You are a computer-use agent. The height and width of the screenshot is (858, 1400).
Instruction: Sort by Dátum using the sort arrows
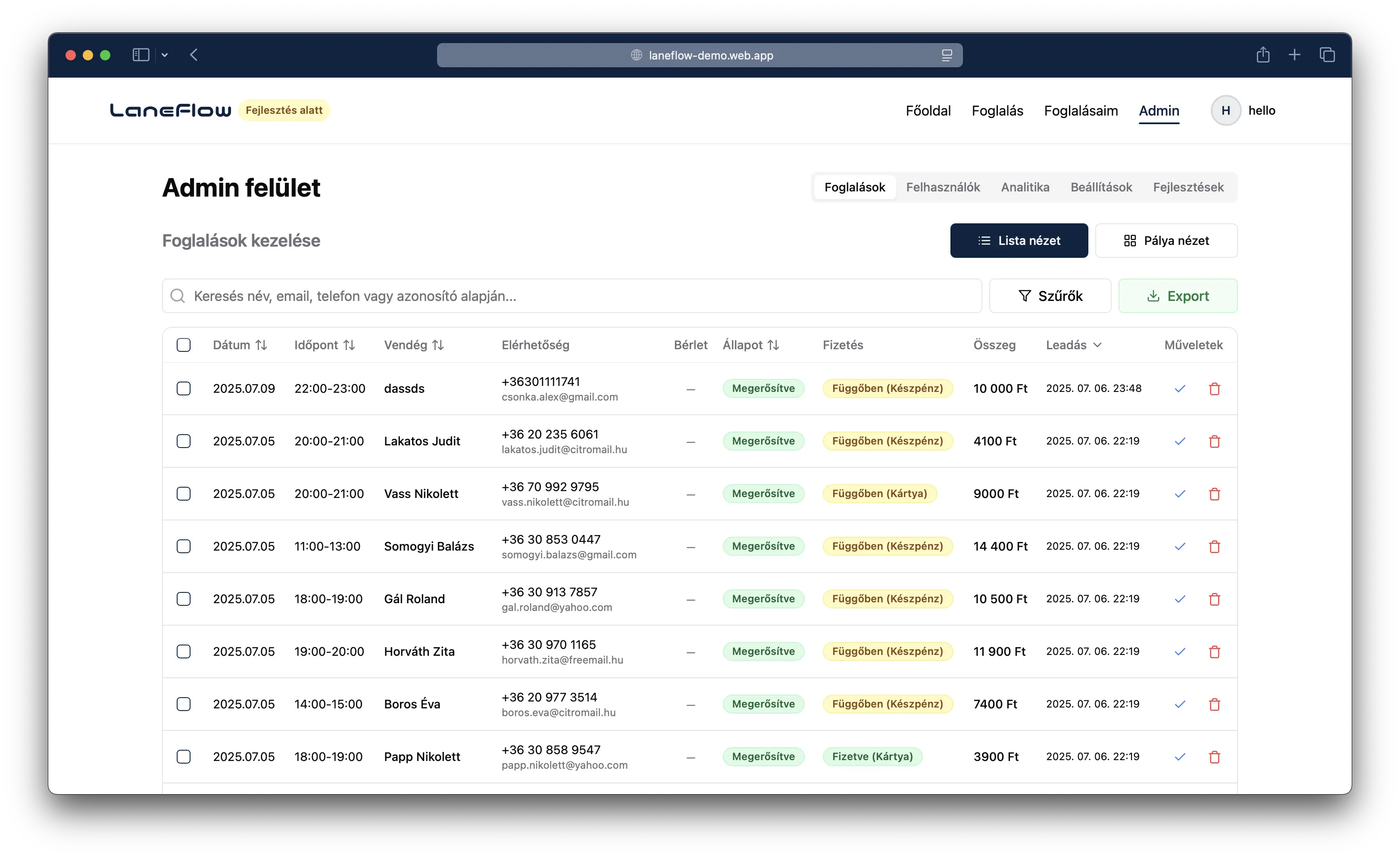pyautogui.click(x=261, y=344)
